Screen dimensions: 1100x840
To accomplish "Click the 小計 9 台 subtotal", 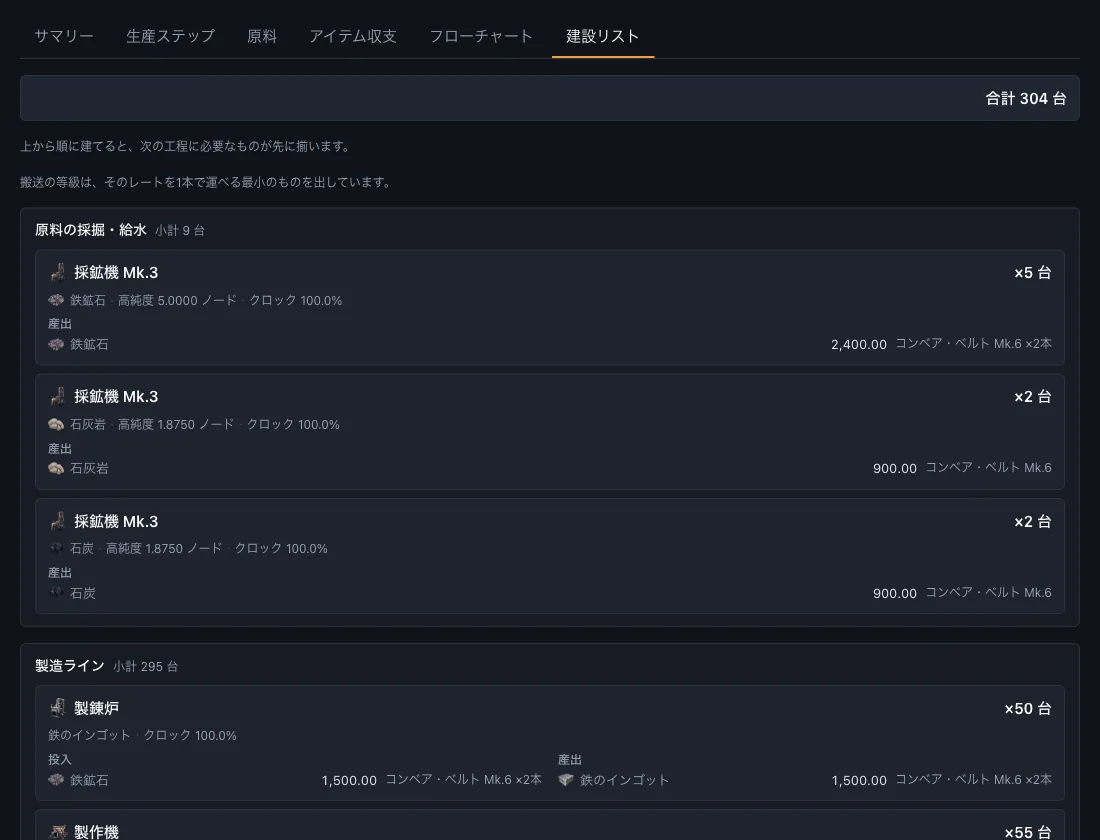I will pyautogui.click(x=180, y=230).
